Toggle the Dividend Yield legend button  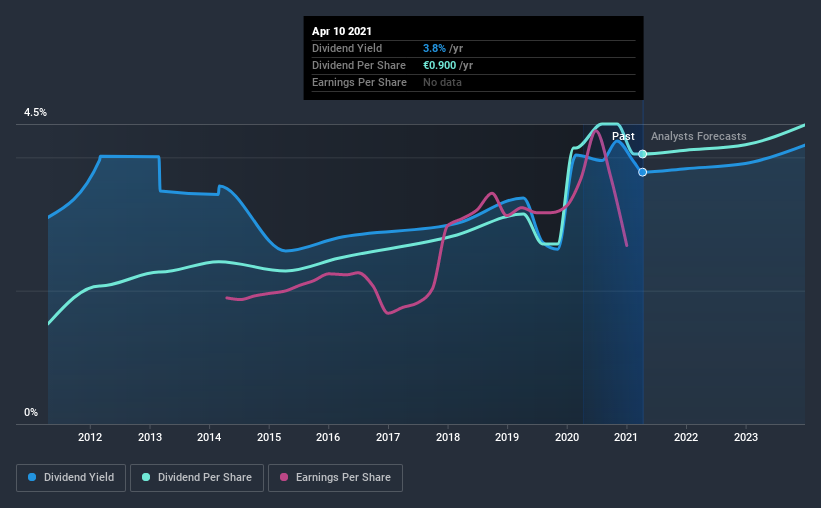tap(71, 478)
